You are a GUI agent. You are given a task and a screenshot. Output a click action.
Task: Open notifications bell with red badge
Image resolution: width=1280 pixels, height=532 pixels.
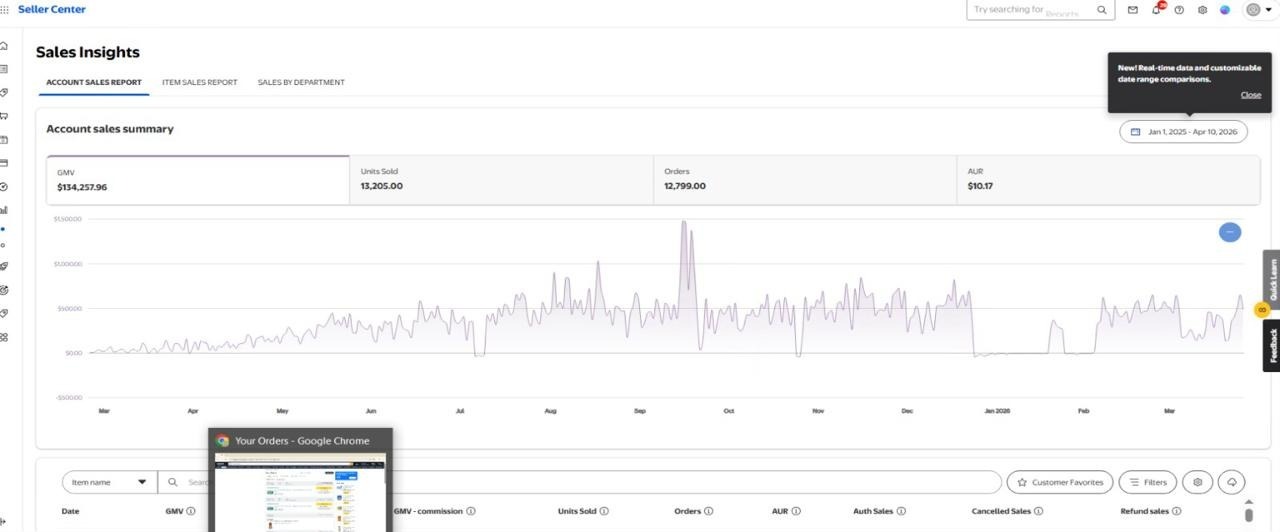[x=1157, y=9]
